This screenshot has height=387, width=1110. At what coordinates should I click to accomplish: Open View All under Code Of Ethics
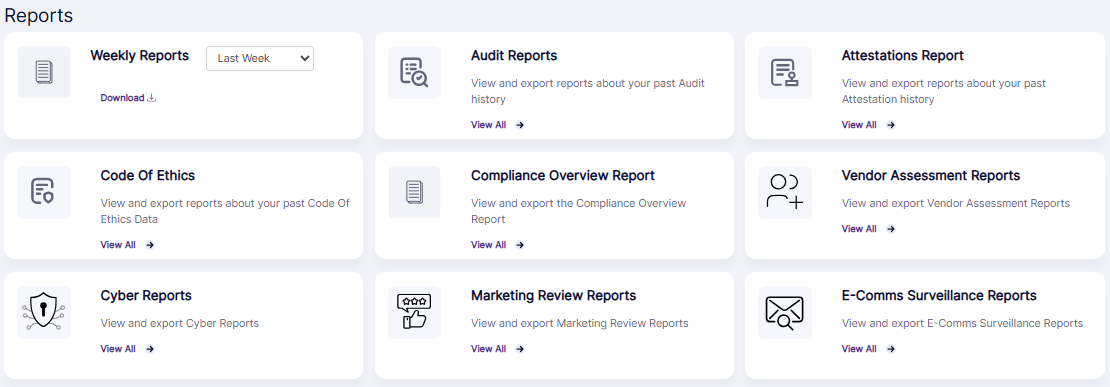point(118,245)
